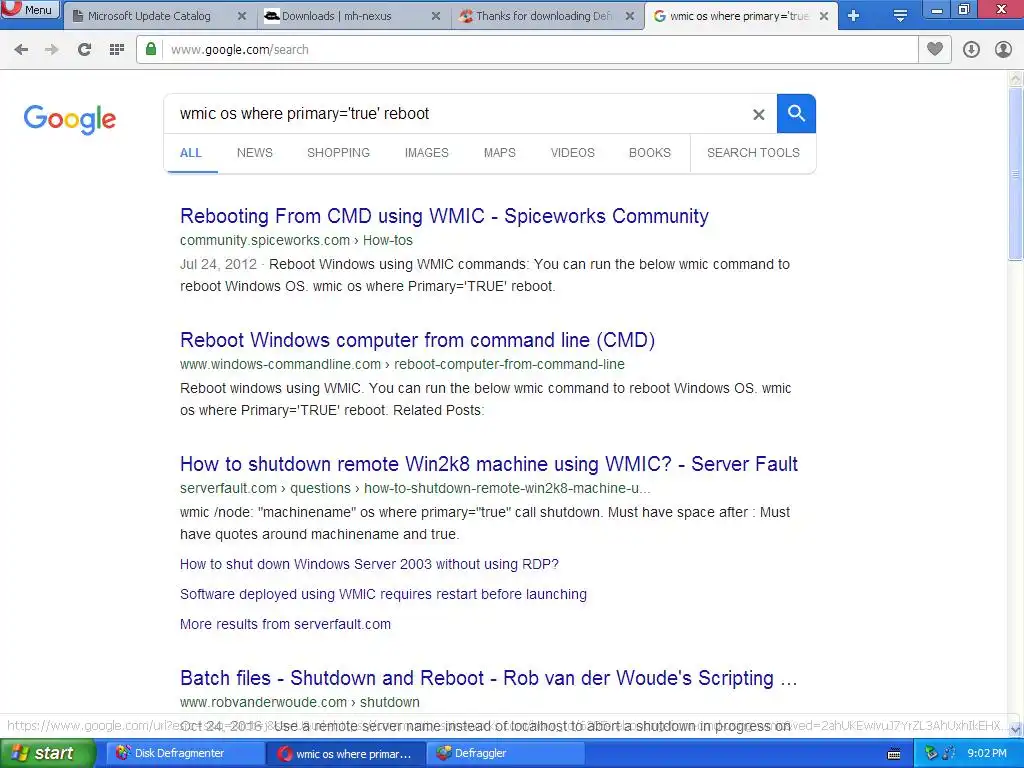Click www.windows-commandline.com URL text

tap(402, 364)
